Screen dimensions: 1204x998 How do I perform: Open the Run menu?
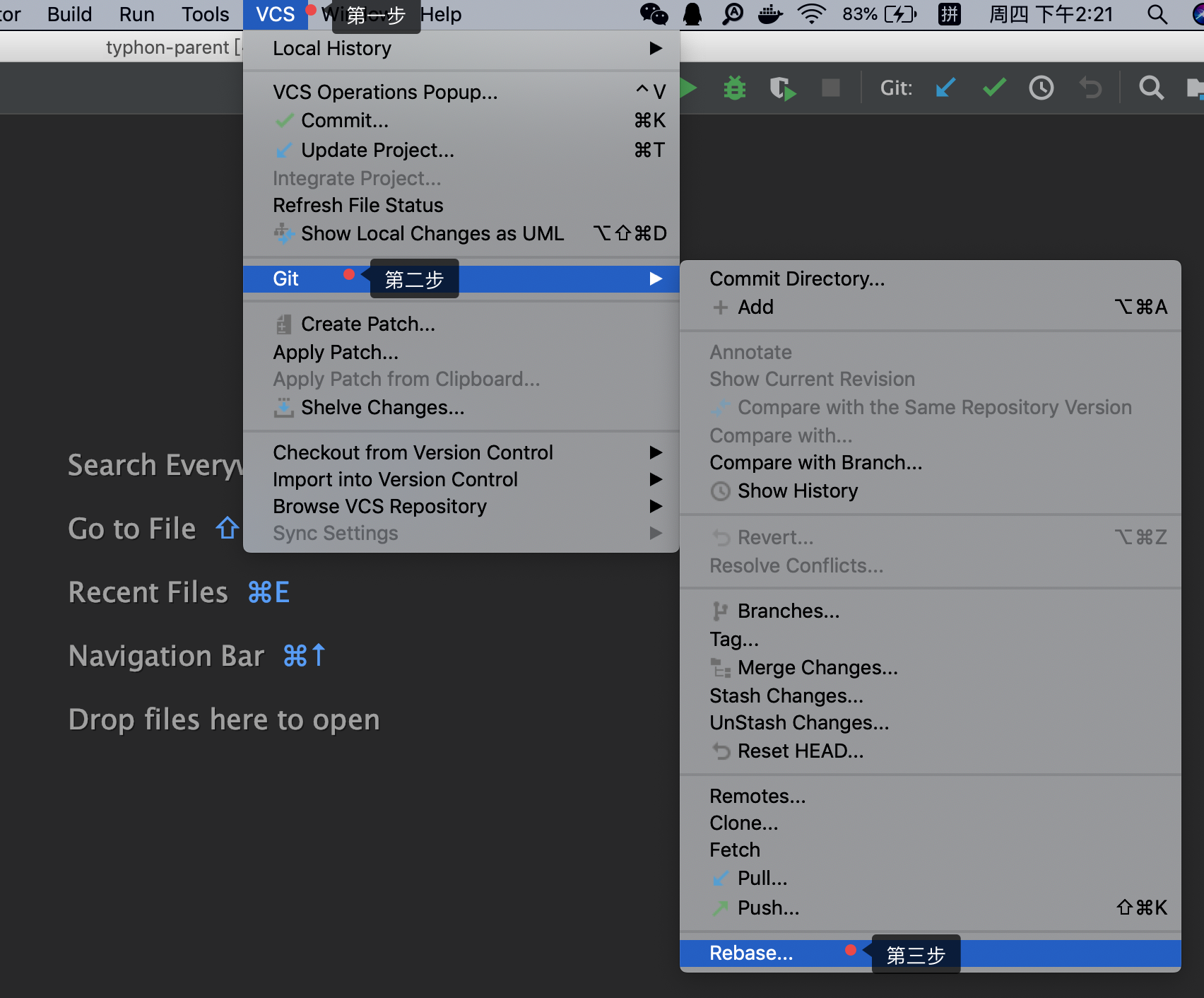tap(136, 14)
